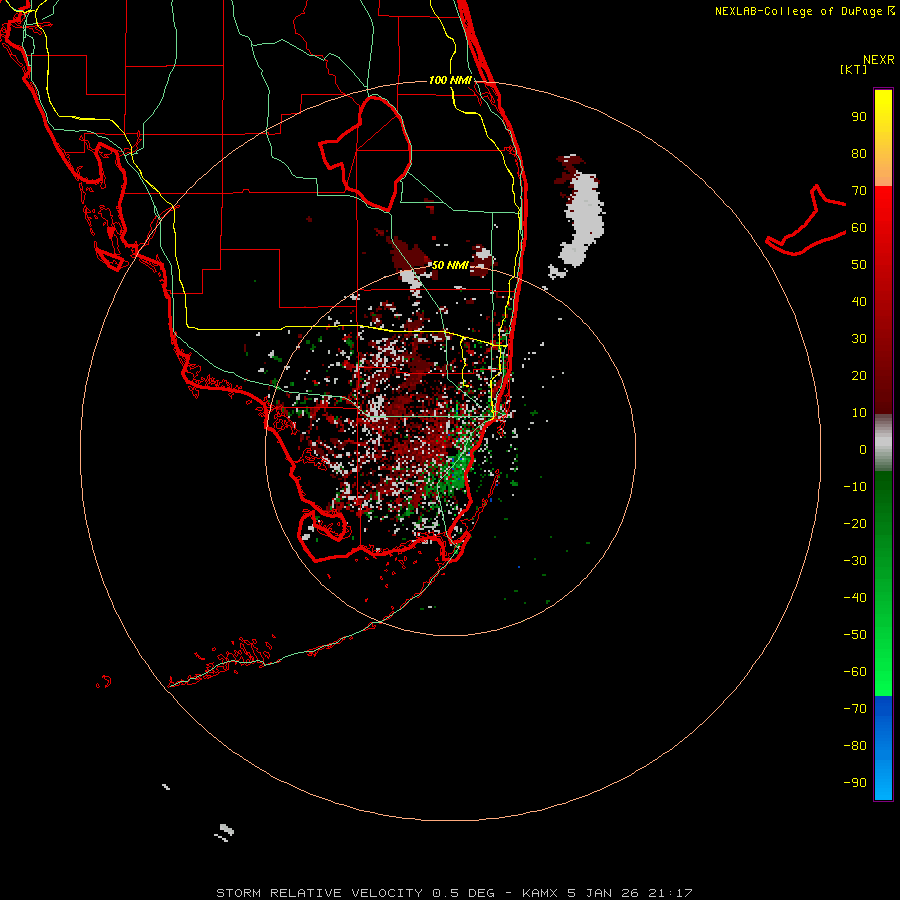This screenshot has height=900, width=900.
Task: Click the NEXLAB-College of DuPage watermark text
Action: coord(804,11)
